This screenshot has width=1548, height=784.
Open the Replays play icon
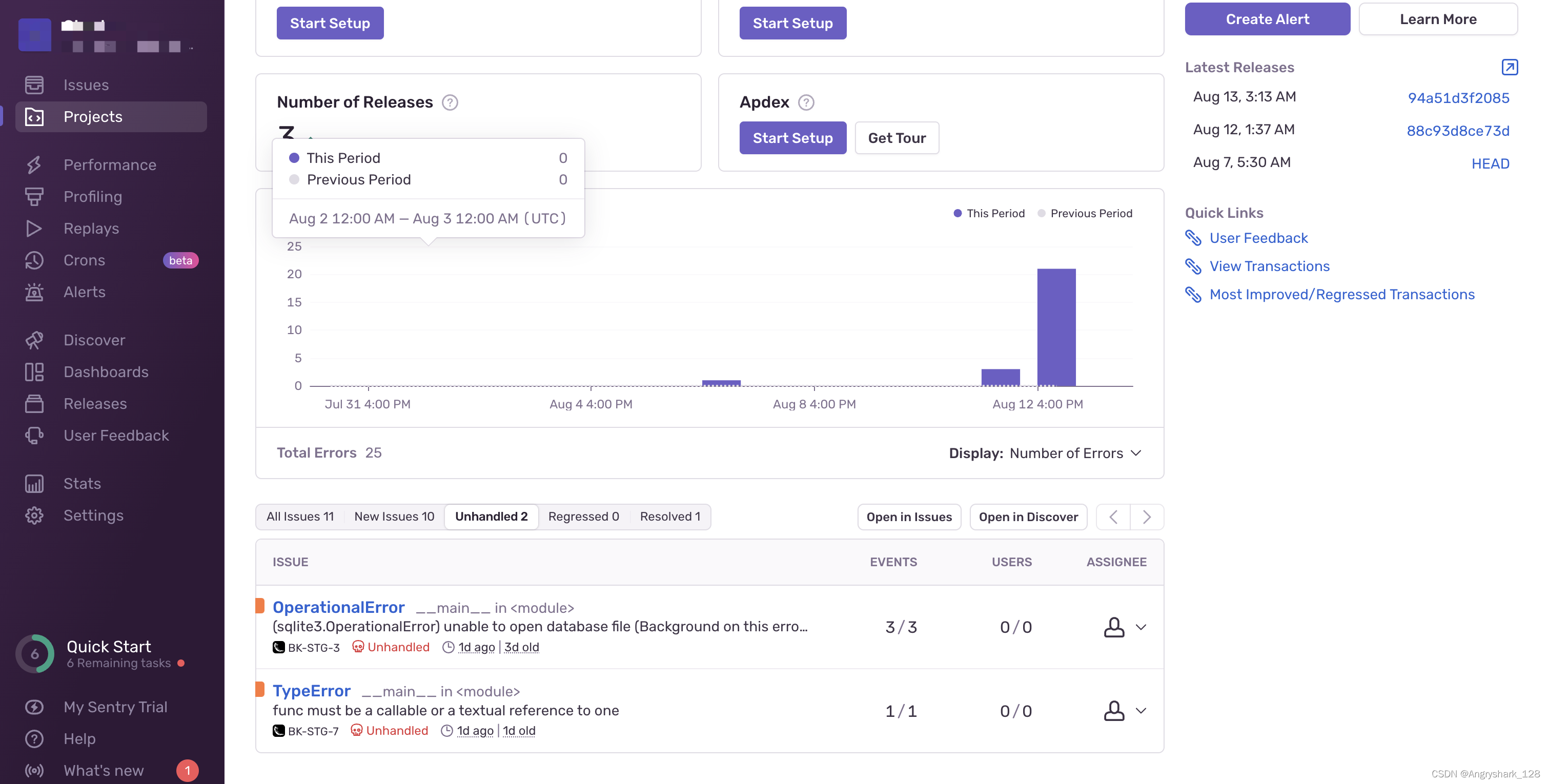(34, 229)
